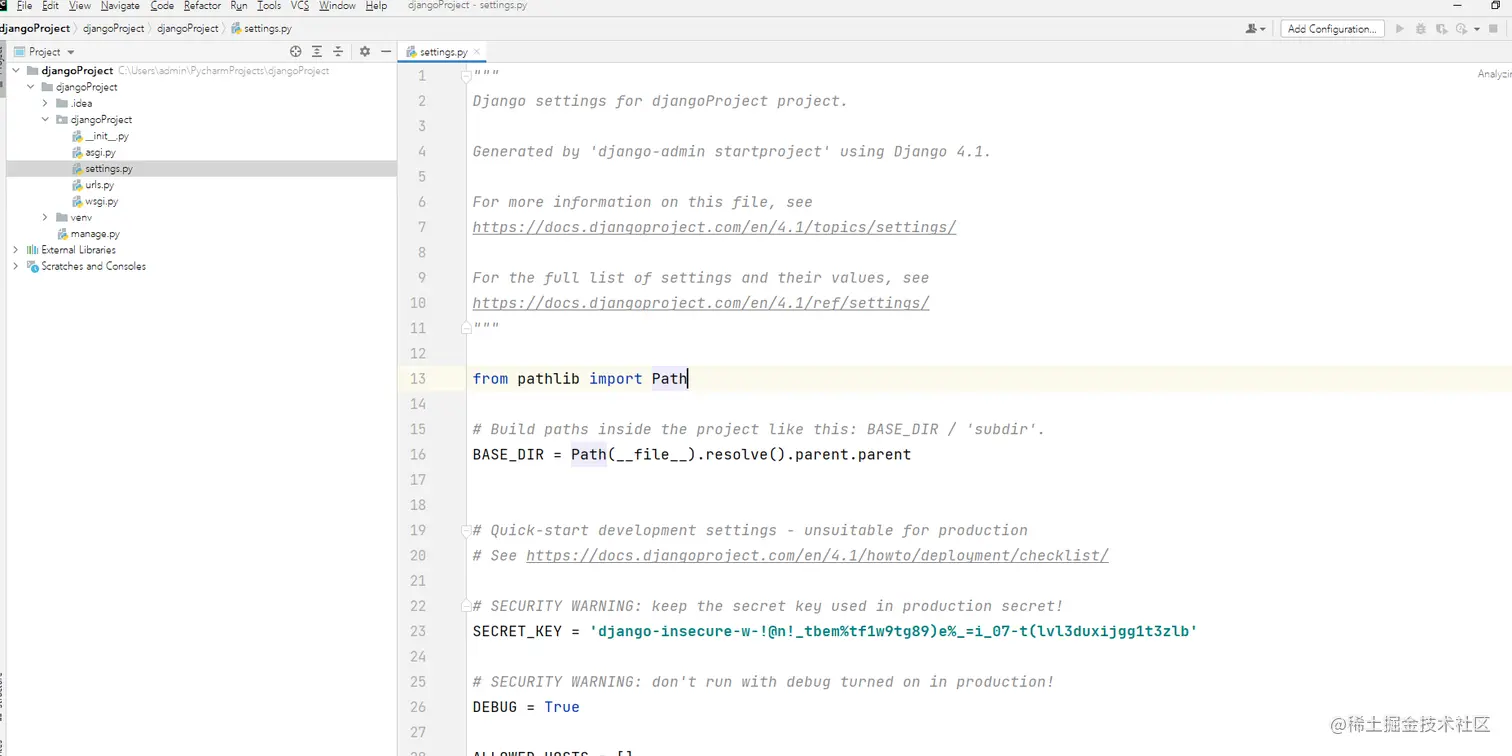Click the True value on line 26
1512x756 pixels.
[562, 707]
